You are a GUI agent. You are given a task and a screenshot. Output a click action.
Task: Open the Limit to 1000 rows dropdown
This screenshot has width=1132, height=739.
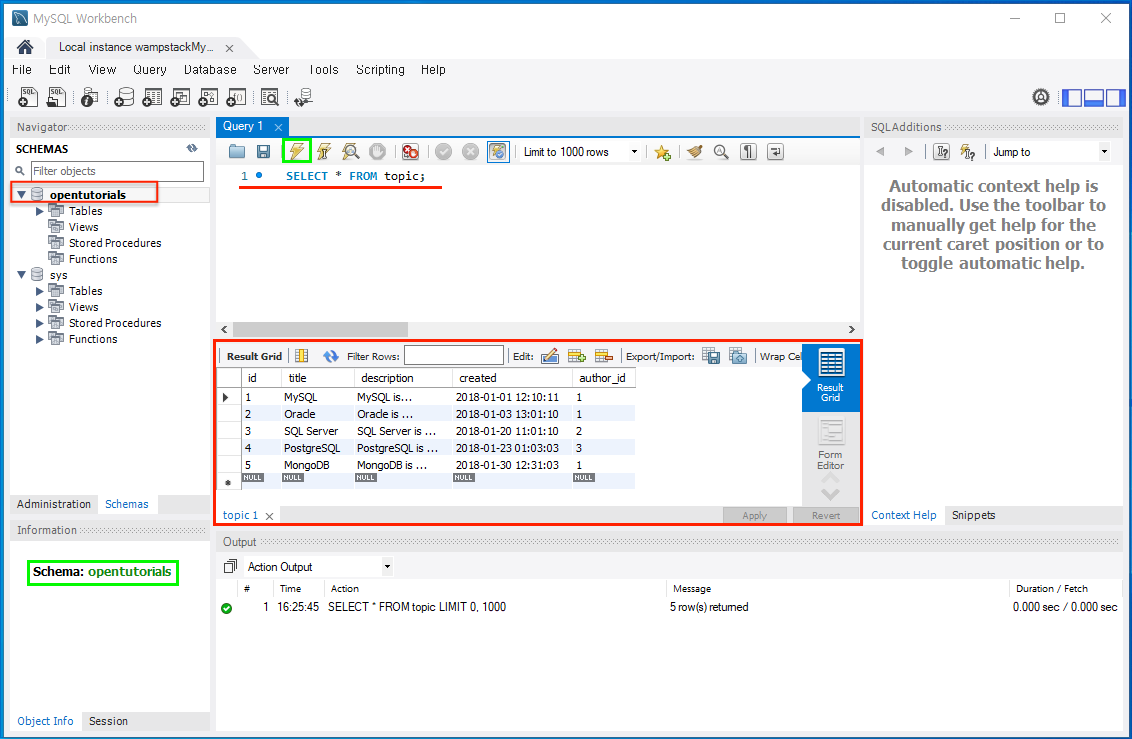click(635, 152)
